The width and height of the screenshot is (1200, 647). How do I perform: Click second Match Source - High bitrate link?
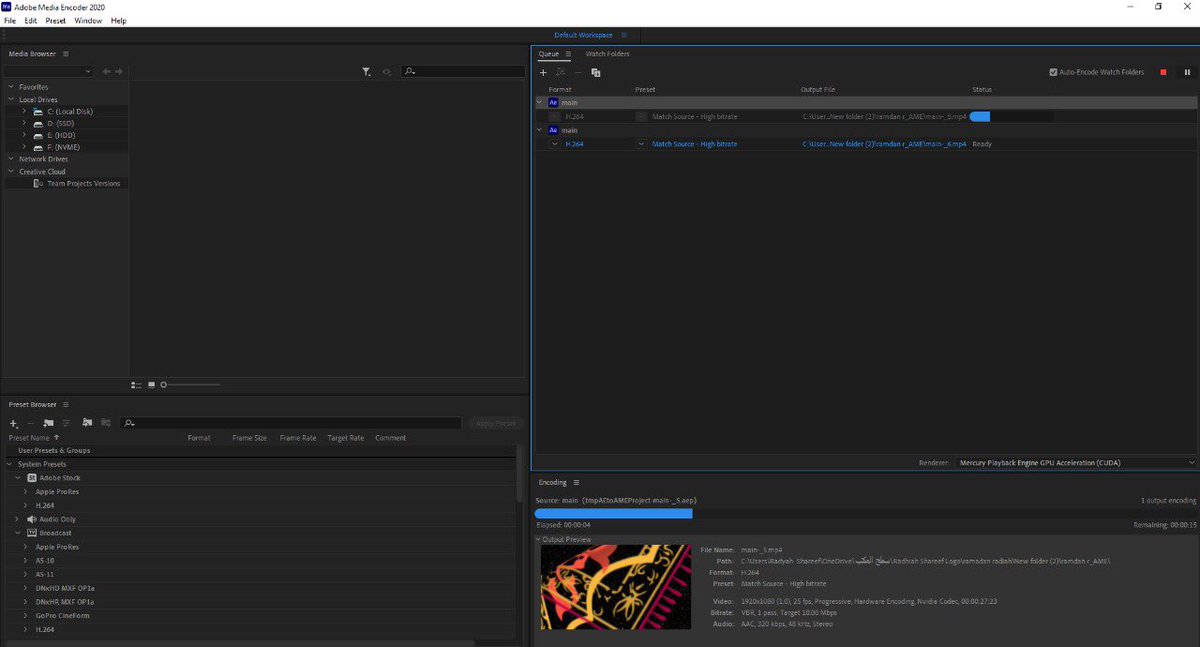tap(695, 144)
